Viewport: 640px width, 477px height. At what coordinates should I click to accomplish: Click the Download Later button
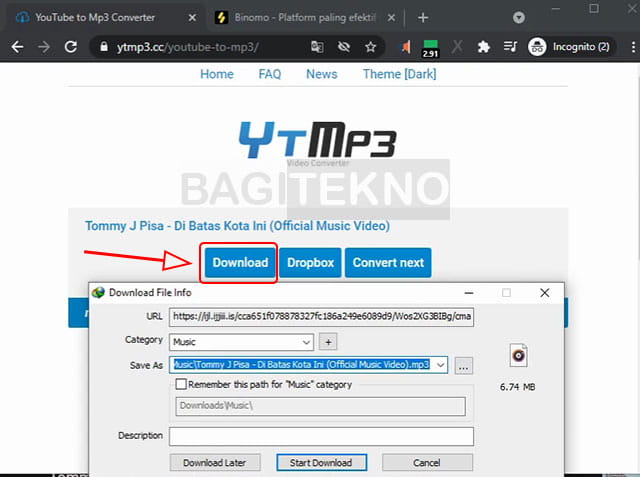[x=215, y=463]
